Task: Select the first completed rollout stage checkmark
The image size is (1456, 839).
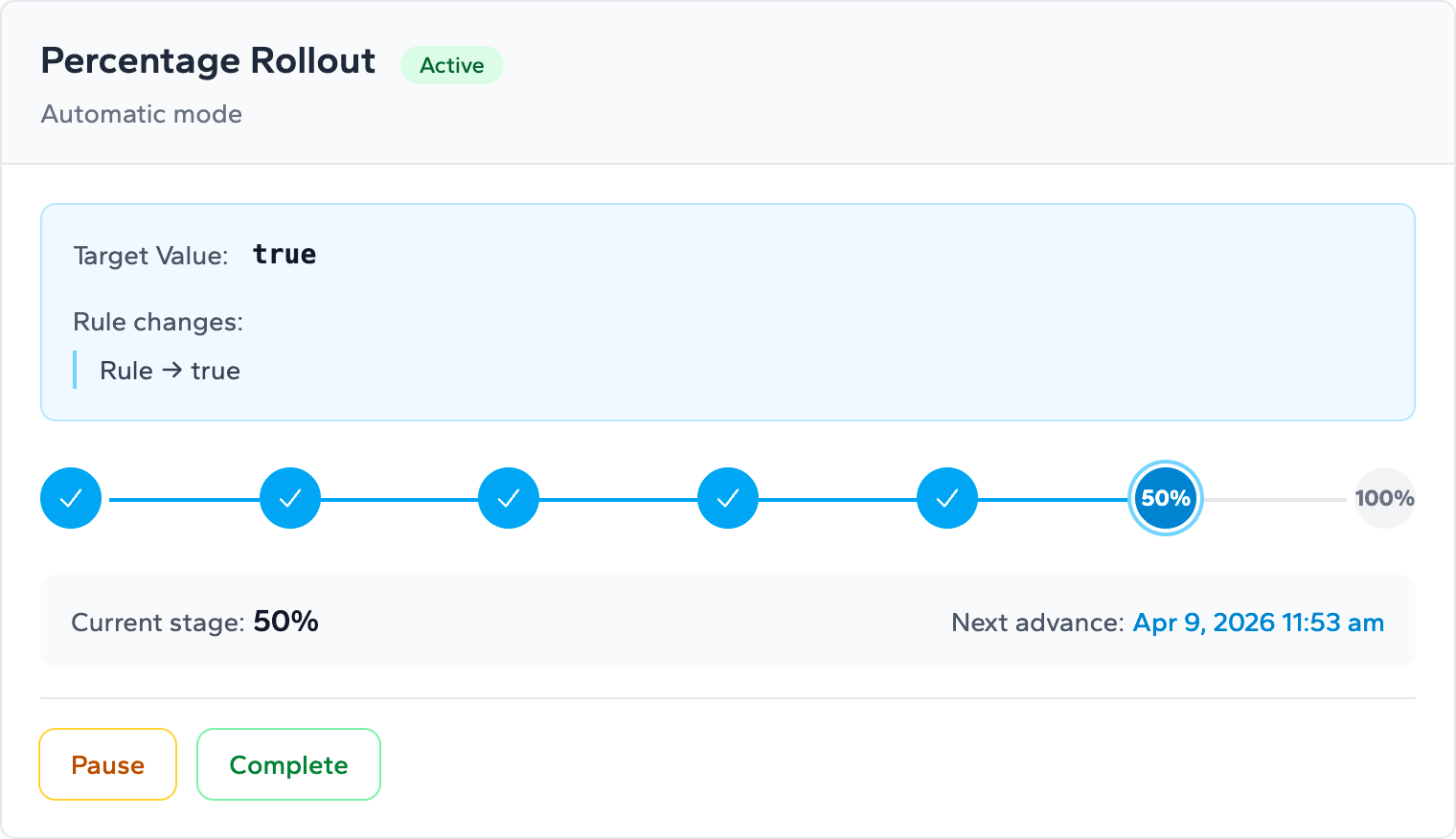Action: 71,498
